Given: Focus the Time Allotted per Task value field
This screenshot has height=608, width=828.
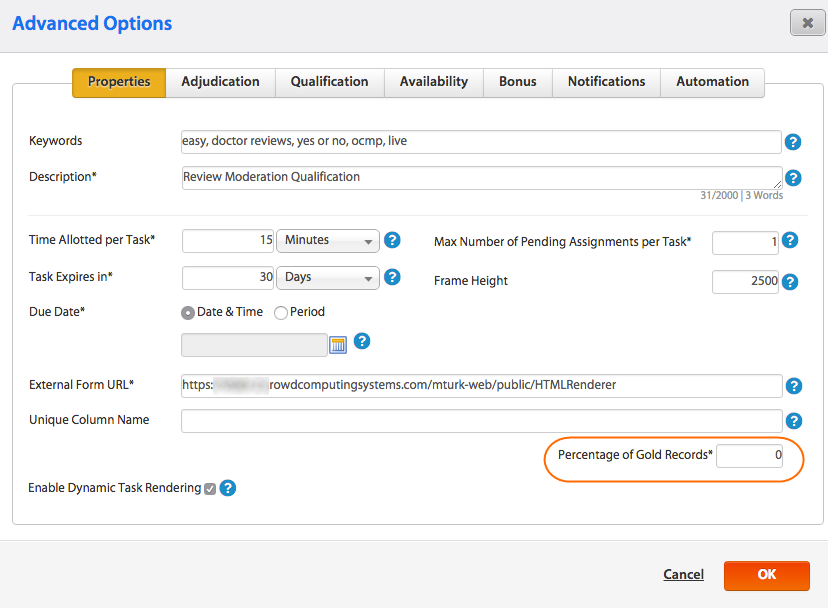Looking at the screenshot, I should [x=228, y=240].
